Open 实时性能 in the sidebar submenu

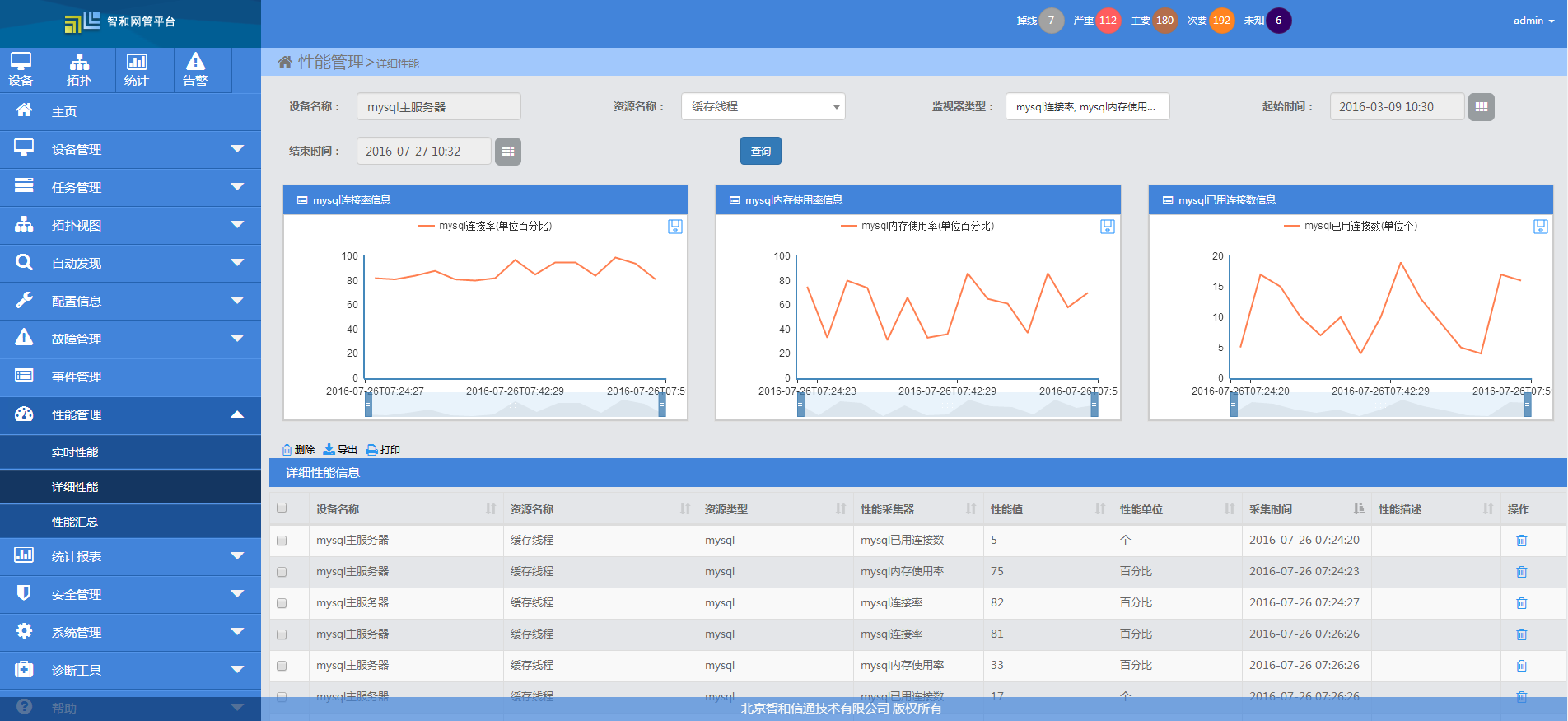pyautogui.click(x=75, y=452)
